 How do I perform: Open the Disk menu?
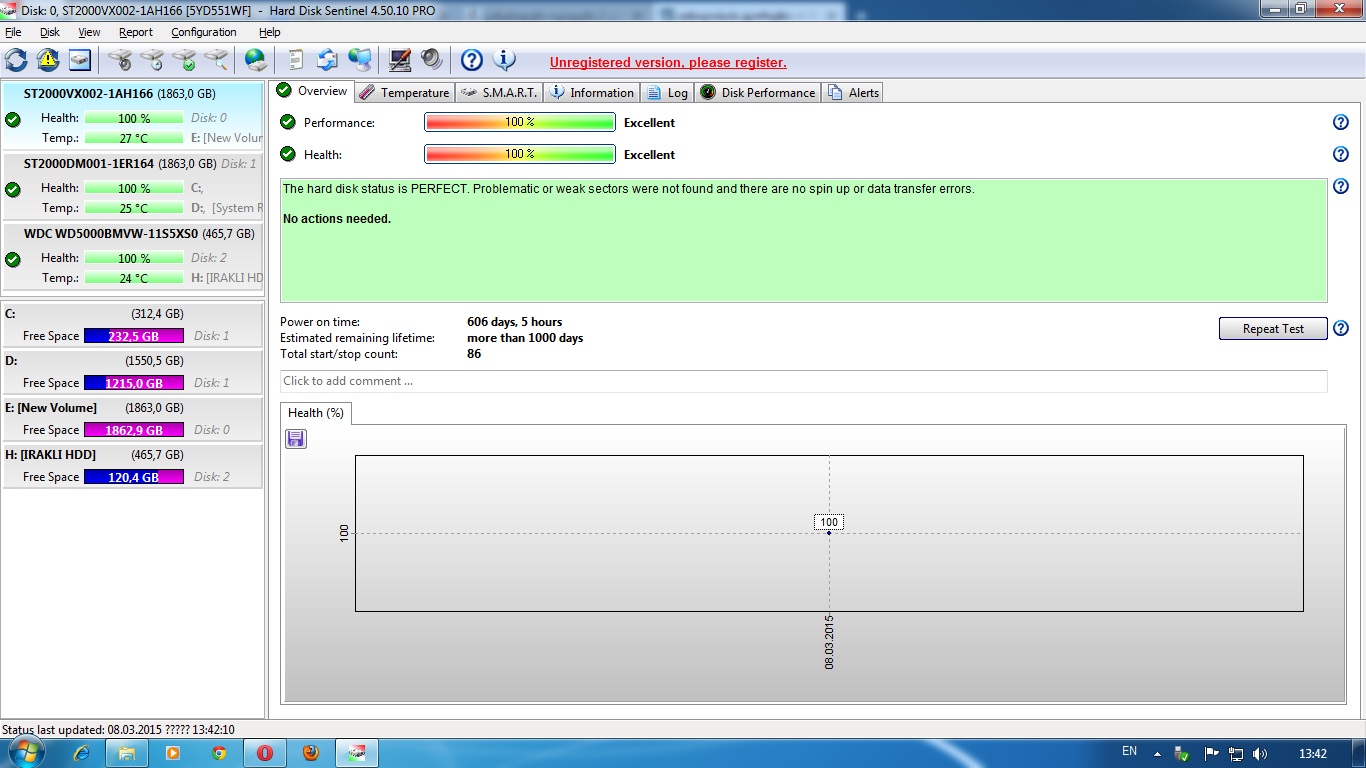tap(50, 32)
